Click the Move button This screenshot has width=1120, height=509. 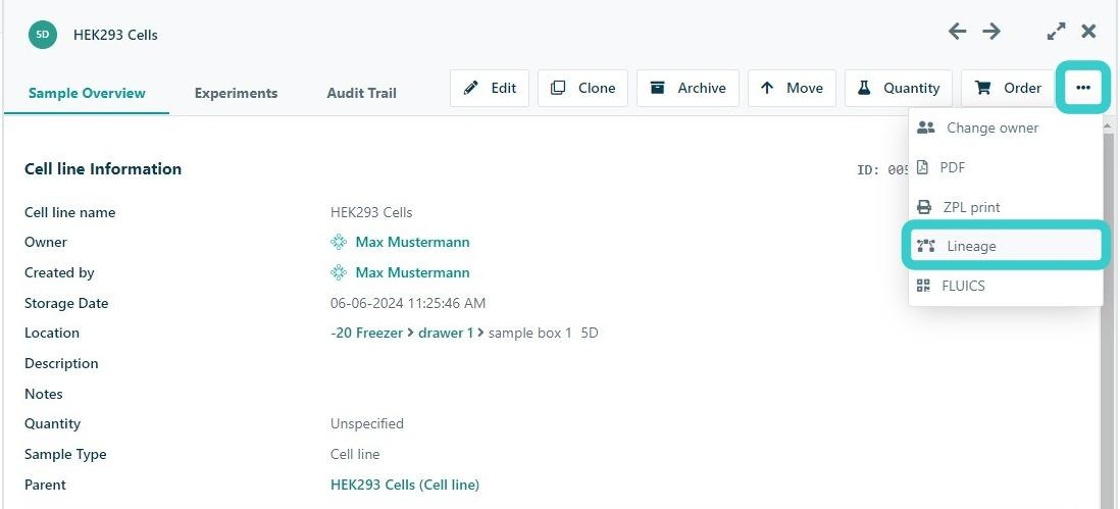(791, 88)
